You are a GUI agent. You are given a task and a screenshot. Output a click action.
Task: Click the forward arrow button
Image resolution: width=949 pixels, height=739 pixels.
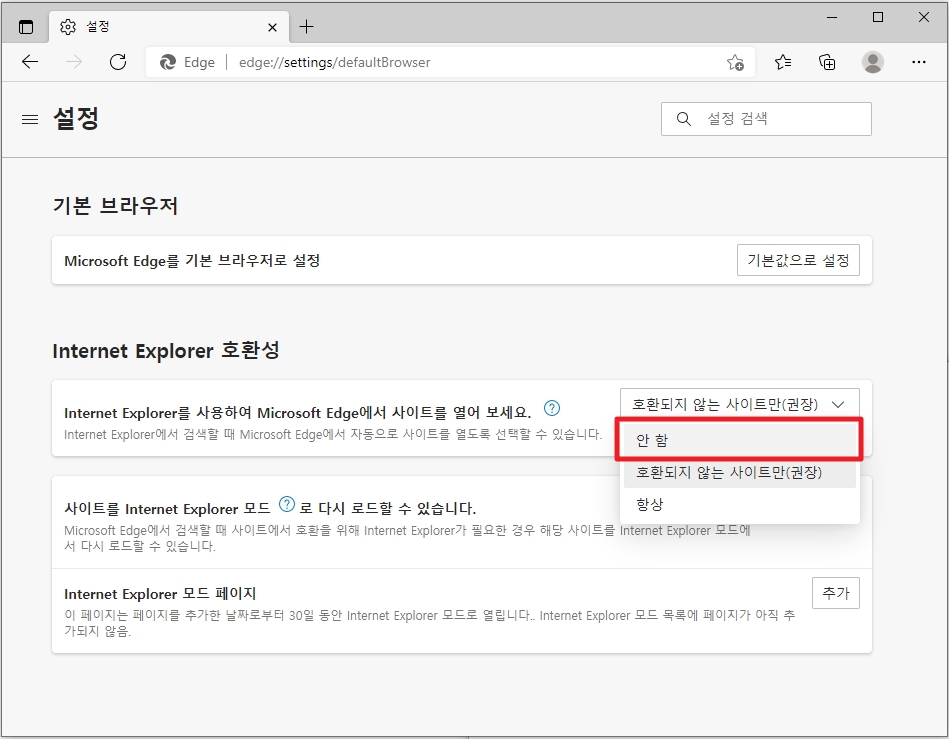[x=74, y=62]
